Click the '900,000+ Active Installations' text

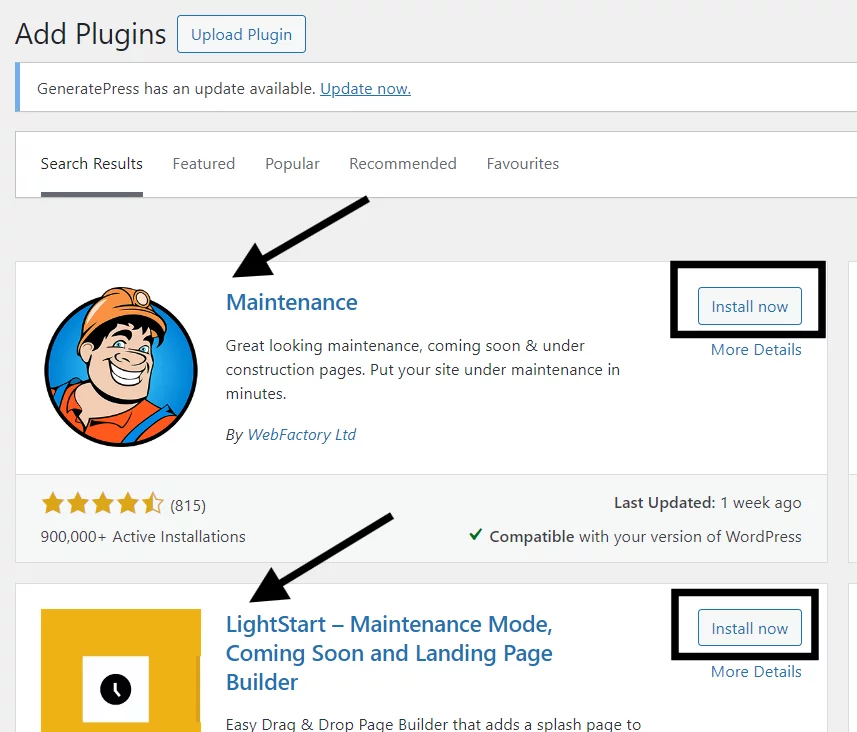pyautogui.click(x=143, y=537)
